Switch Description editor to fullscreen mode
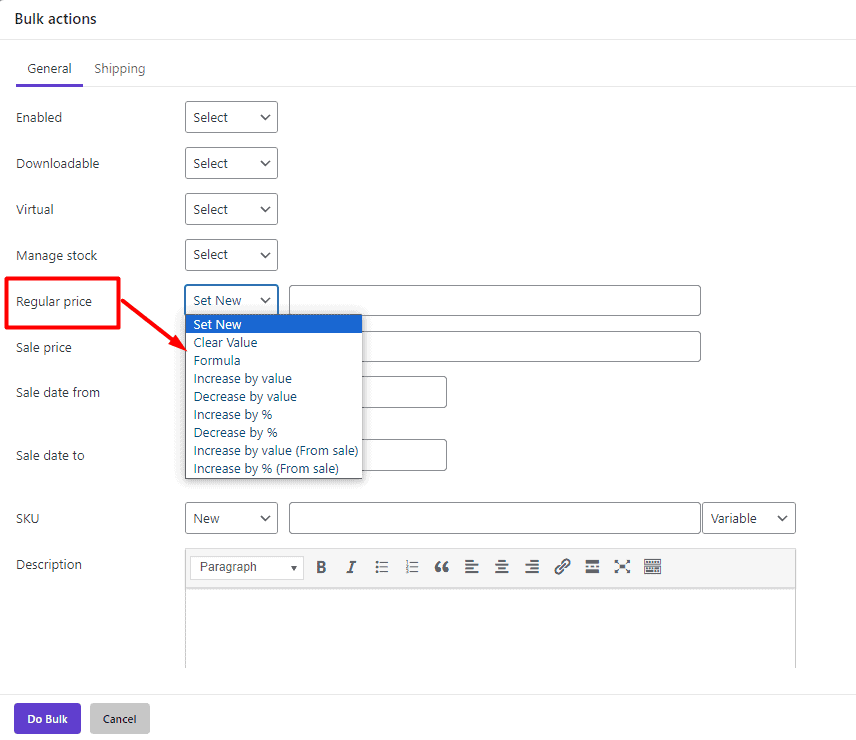This screenshot has height=740, width=856. point(622,566)
